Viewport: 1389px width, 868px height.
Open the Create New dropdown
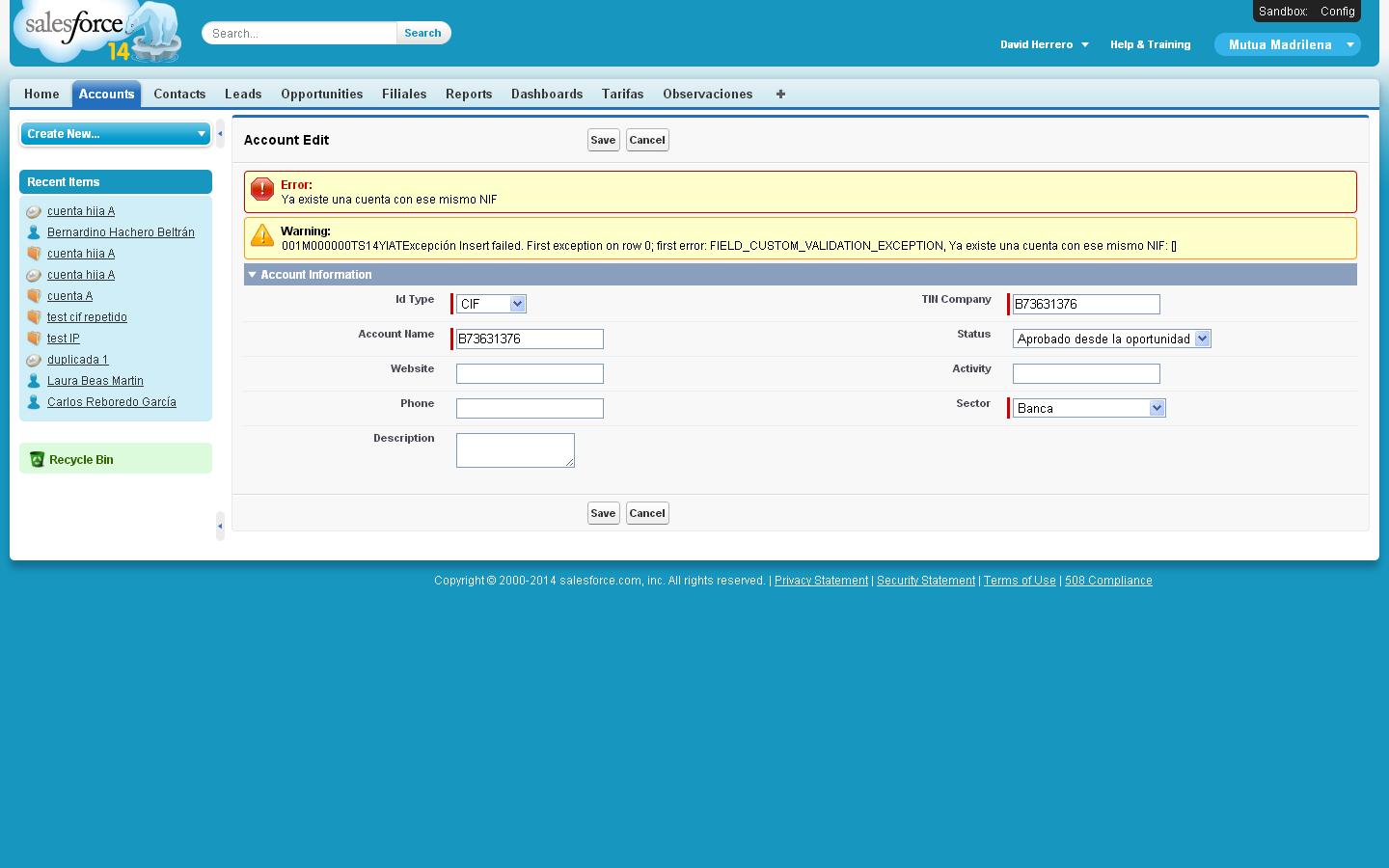point(116,134)
